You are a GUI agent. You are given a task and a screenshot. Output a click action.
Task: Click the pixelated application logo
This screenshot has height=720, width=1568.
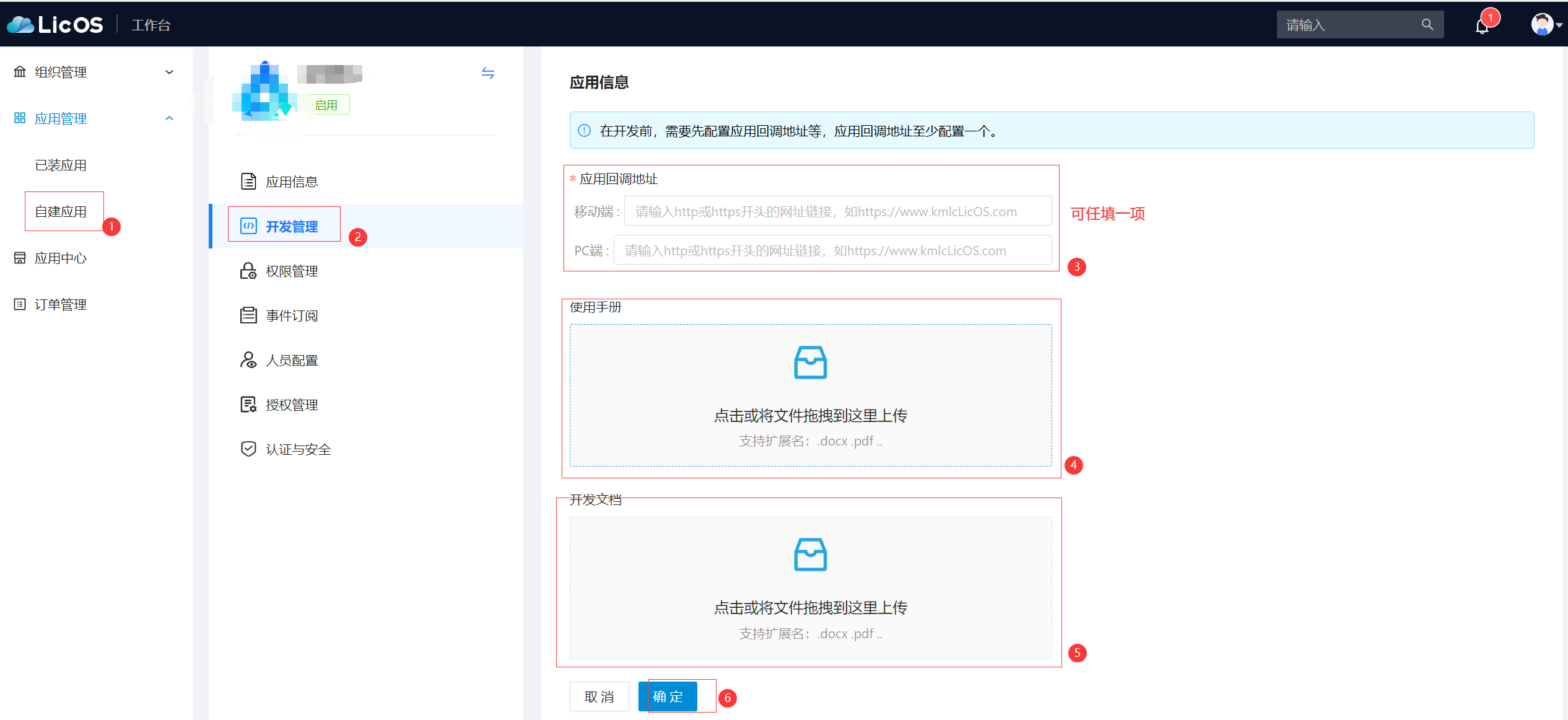(x=264, y=92)
